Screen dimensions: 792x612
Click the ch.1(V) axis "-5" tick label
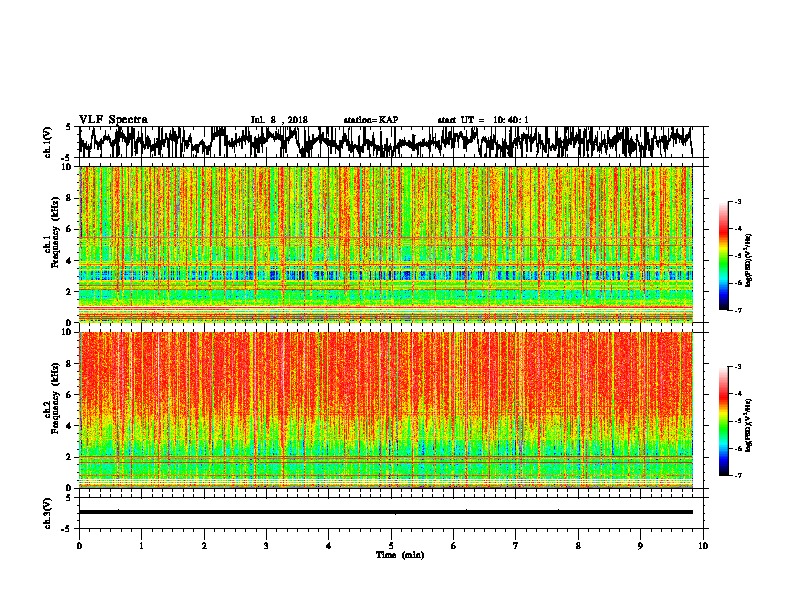pyautogui.click(x=67, y=157)
